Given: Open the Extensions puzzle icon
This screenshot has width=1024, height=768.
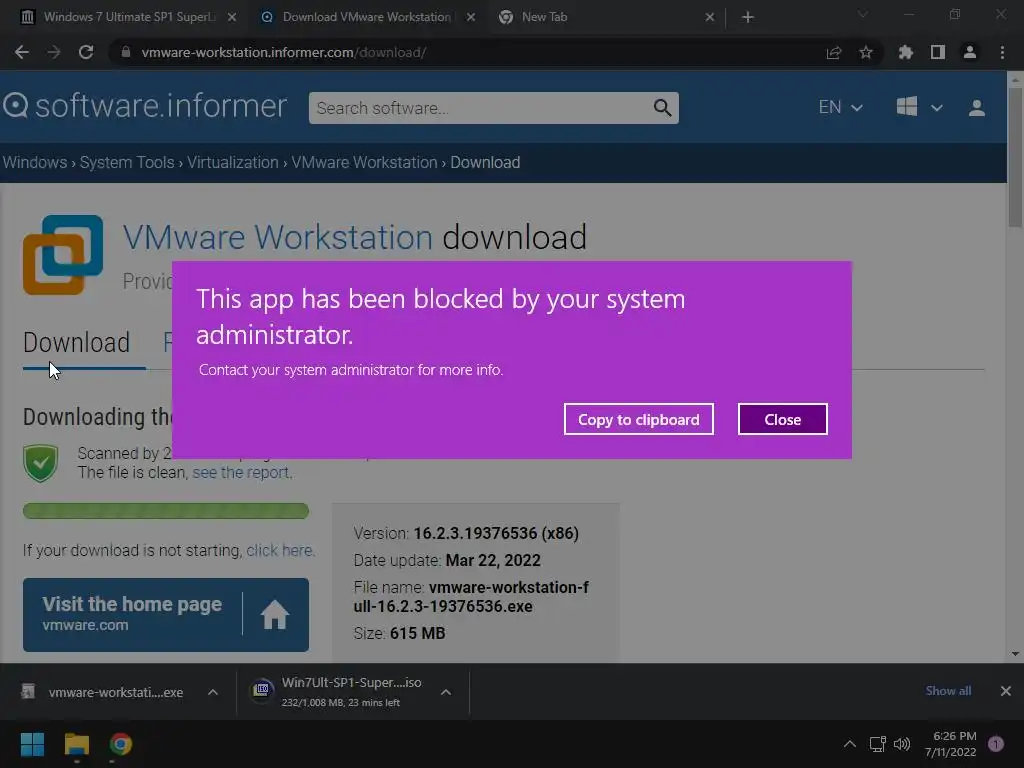Looking at the screenshot, I should click(x=906, y=52).
